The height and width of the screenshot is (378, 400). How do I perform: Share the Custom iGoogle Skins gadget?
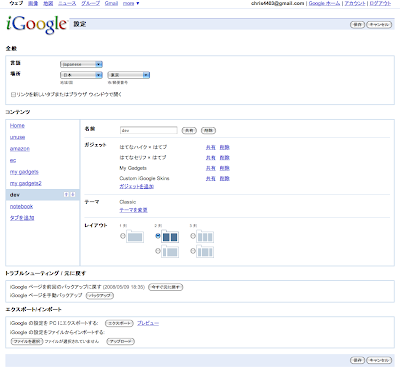click(210, 179)
